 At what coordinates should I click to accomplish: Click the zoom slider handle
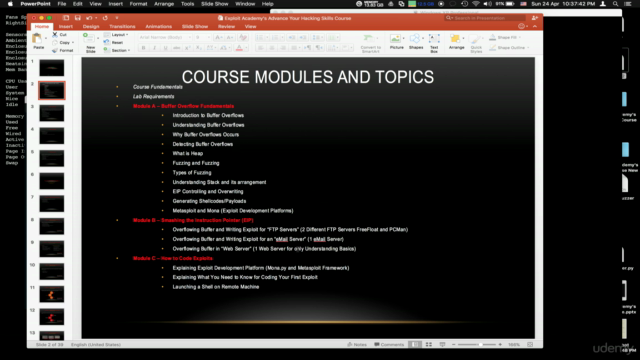pyautogui.click(x=481, y=344)
